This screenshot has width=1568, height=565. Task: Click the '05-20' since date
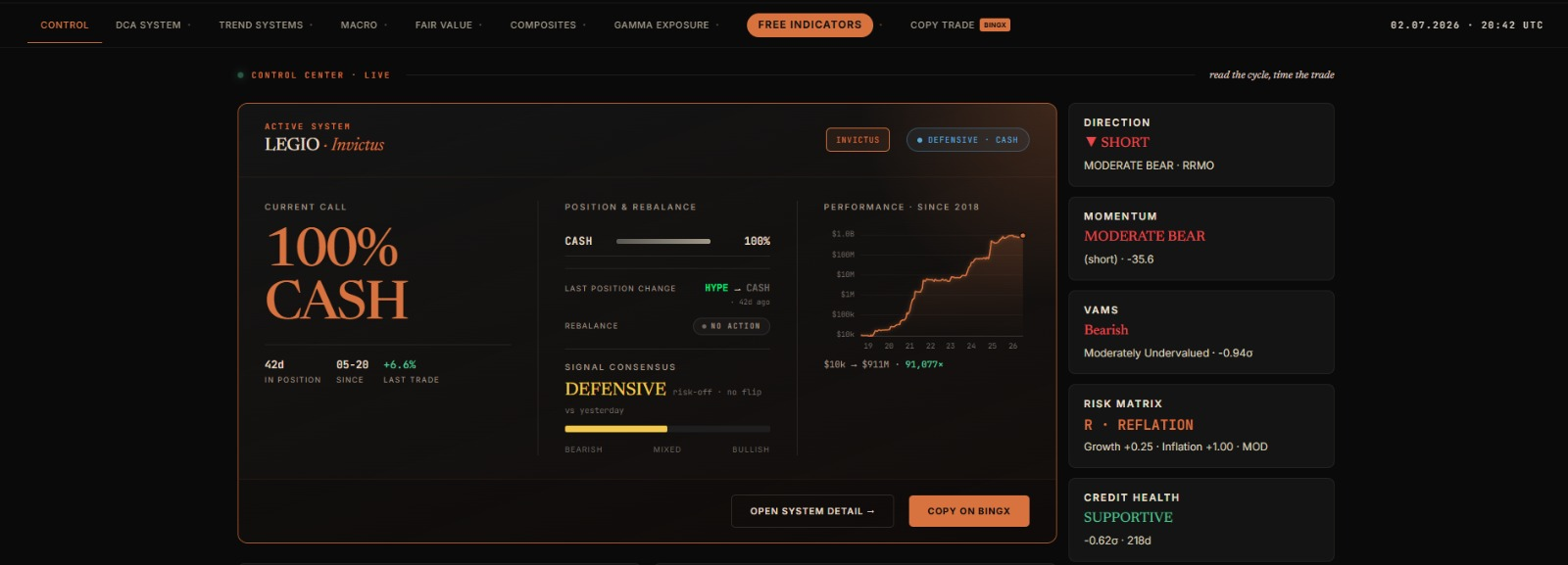[x=352, y=364]
